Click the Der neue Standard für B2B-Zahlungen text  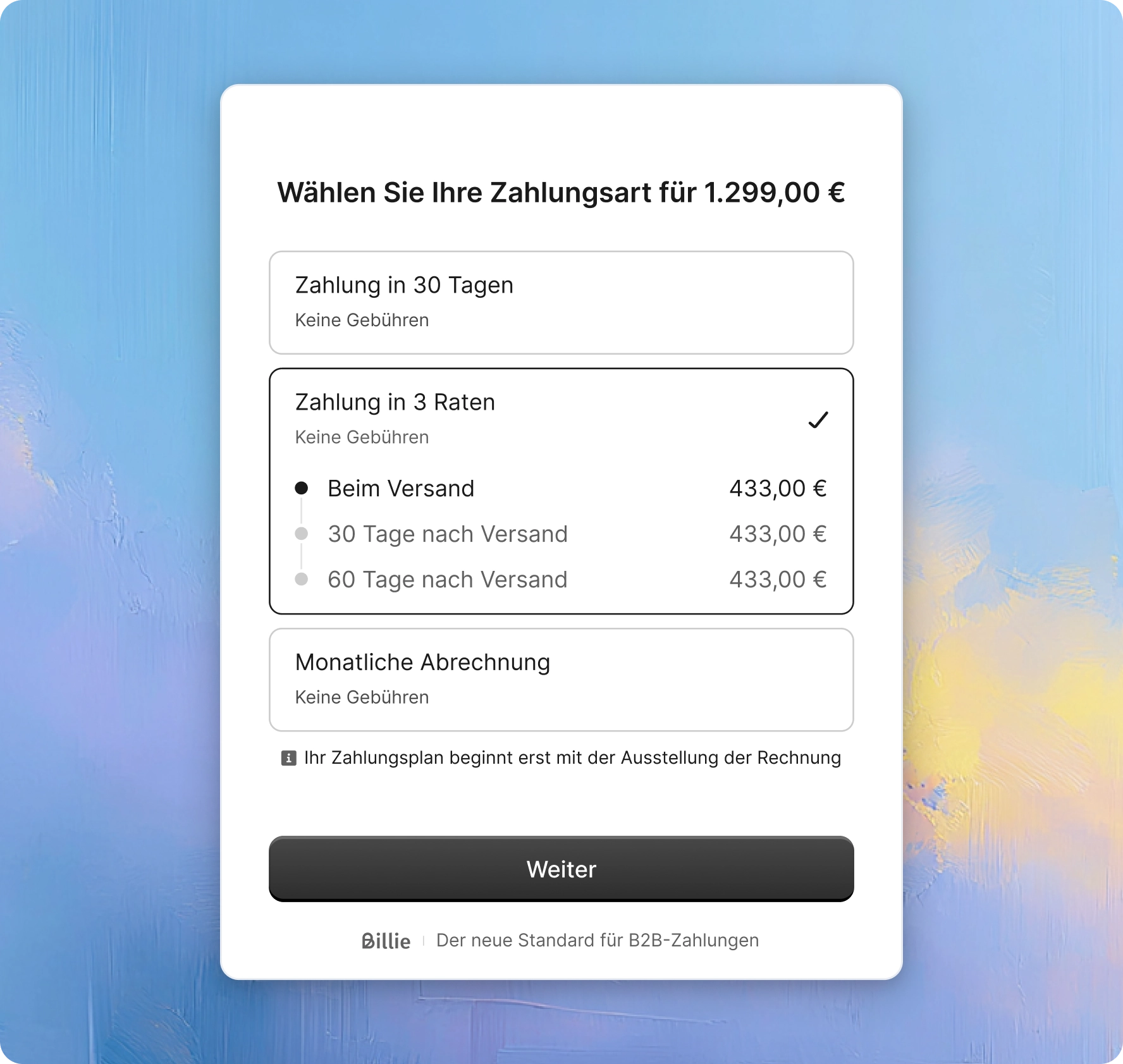point(597,941)
